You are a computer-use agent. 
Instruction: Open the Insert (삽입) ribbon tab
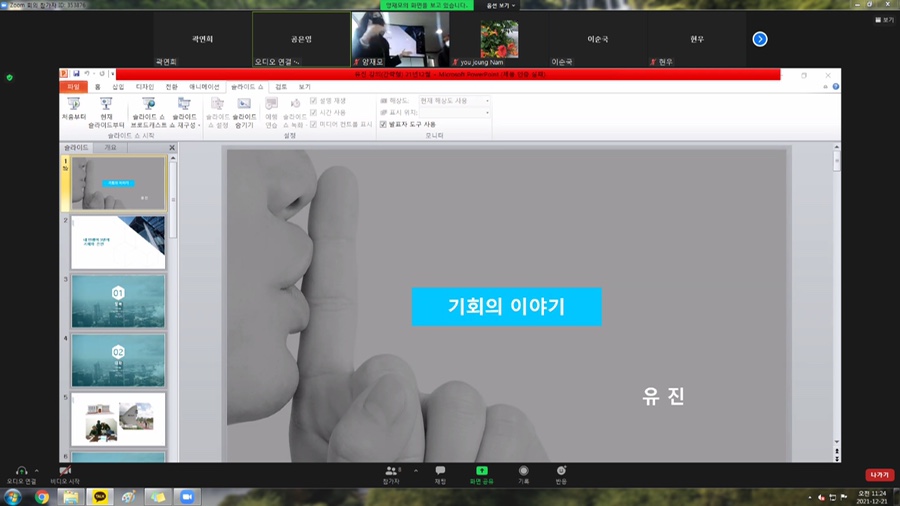(x=118, y=87)
